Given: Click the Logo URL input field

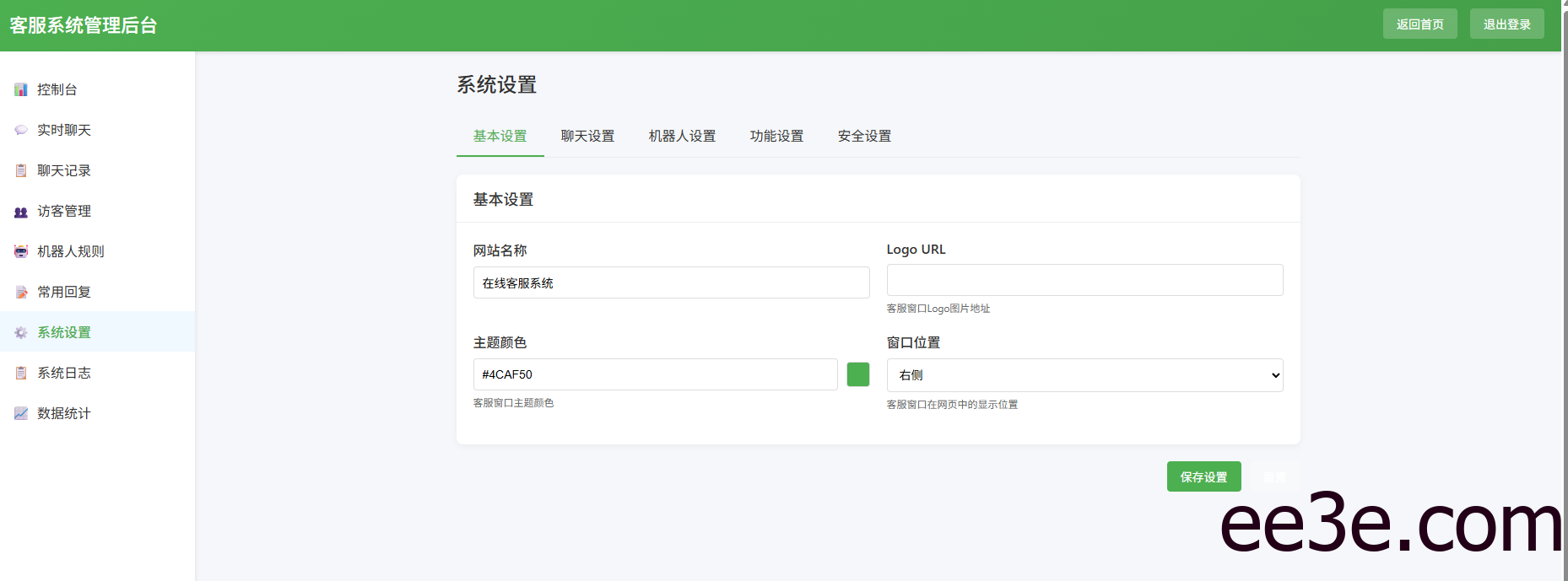Looking at the screenshot, I should (x=1084, y=280).
